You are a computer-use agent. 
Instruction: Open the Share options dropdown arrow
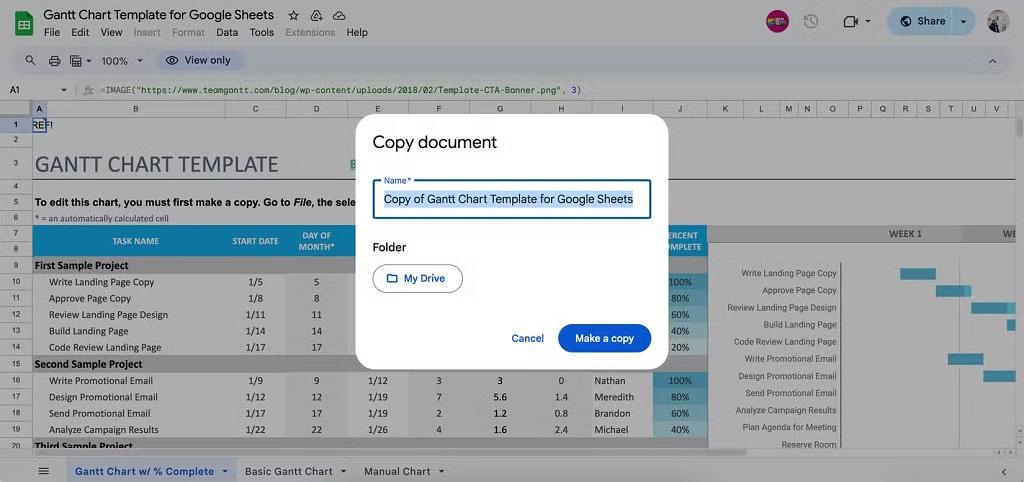pos(963,22)
